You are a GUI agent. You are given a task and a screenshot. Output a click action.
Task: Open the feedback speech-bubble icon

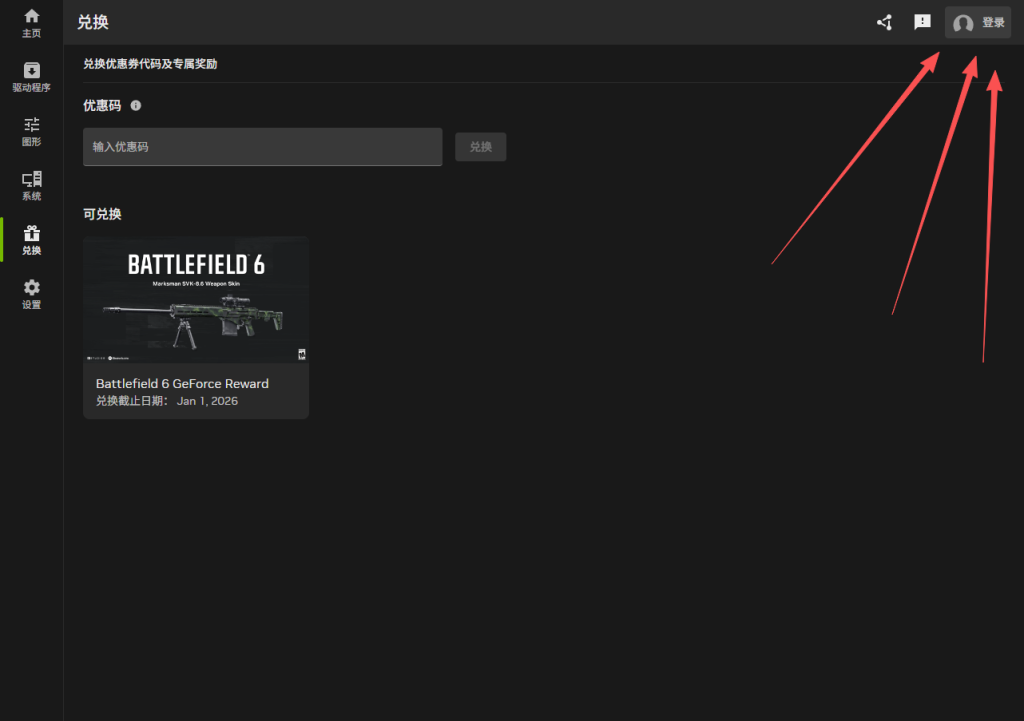pyautogui.click(x=922, y=22)
